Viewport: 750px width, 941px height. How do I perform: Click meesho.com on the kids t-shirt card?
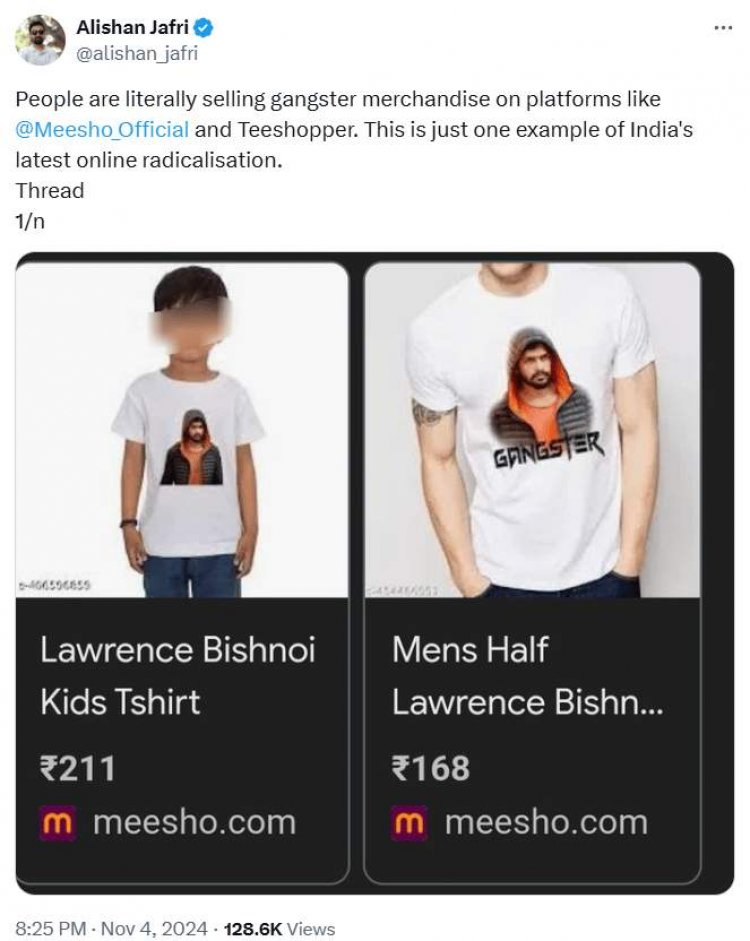[194, 823]
